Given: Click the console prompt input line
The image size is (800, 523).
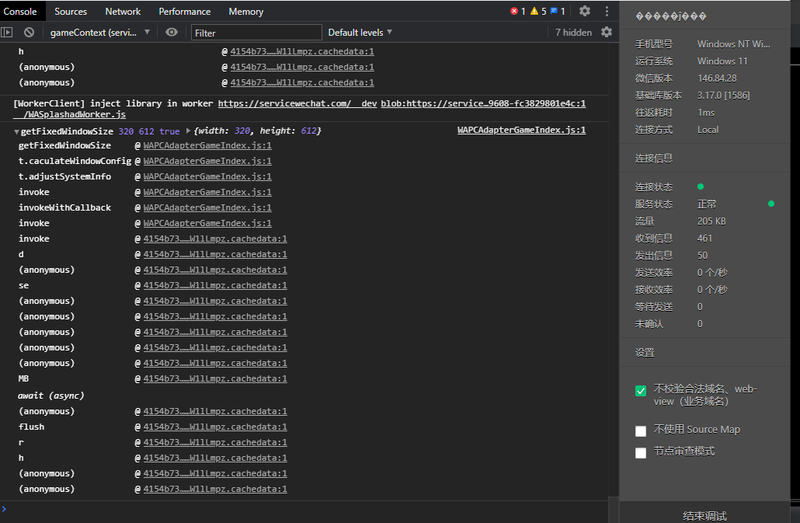Looking at the screenshot, I should click(306, 509).
